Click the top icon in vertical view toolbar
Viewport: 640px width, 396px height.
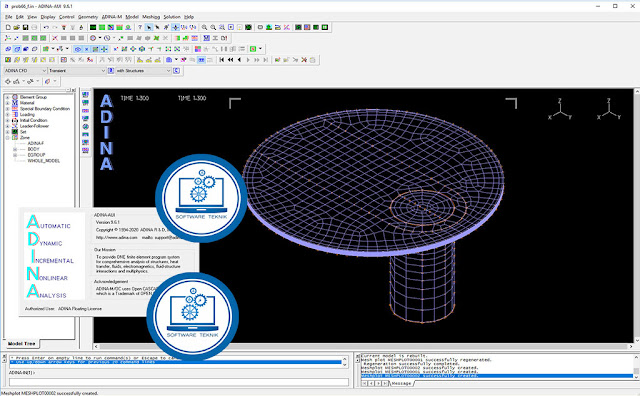click(x=85, y=94)
